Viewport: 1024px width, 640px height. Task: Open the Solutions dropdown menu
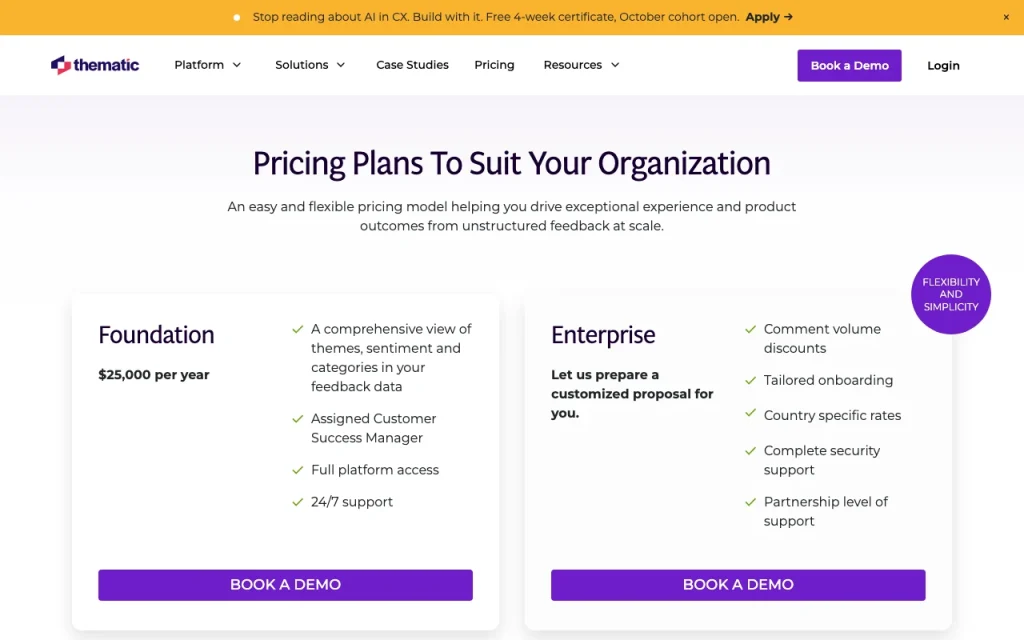(310, 65)
